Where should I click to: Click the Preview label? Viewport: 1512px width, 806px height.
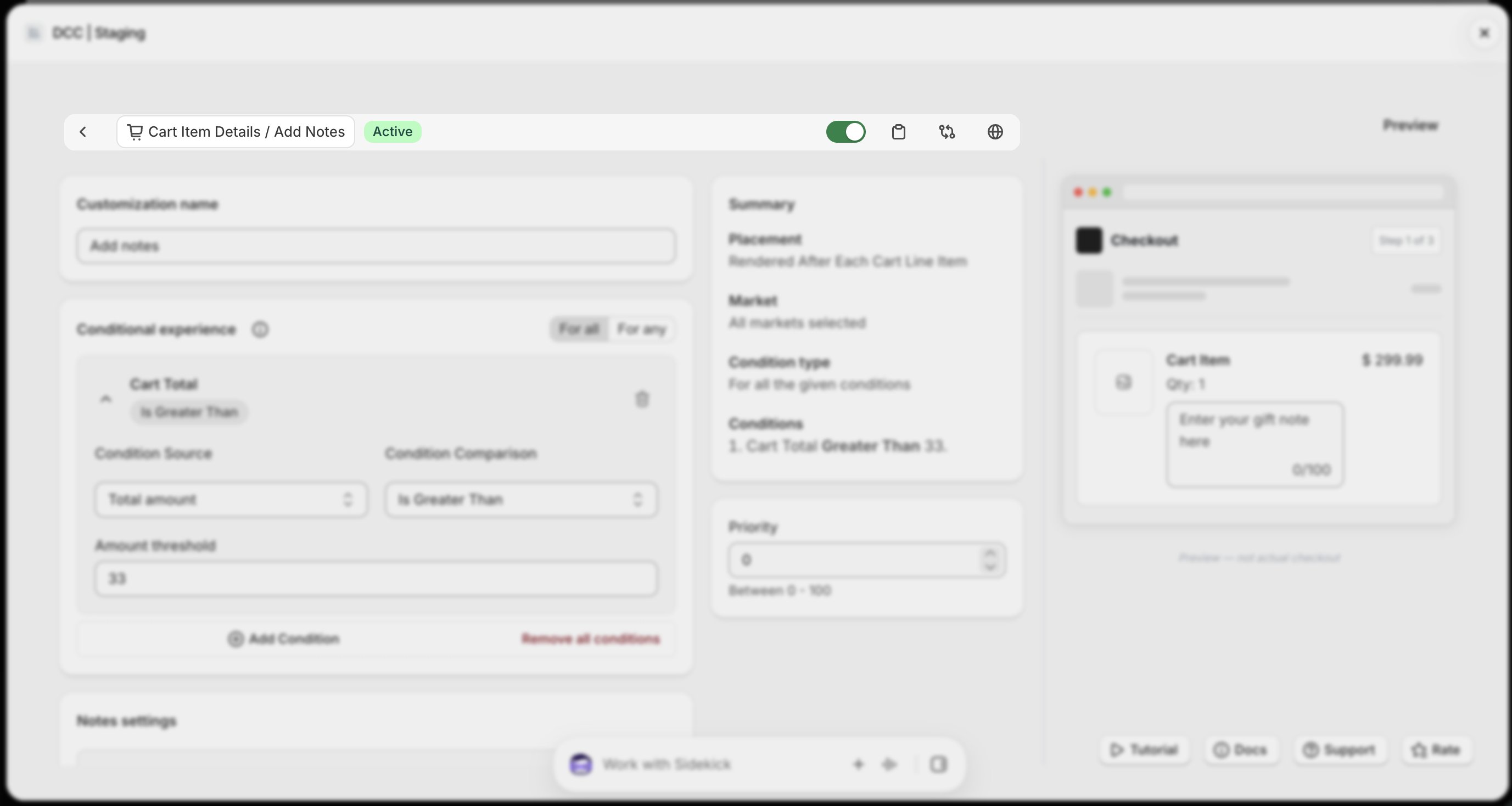pyautogui.click(x=1410, y=125)
